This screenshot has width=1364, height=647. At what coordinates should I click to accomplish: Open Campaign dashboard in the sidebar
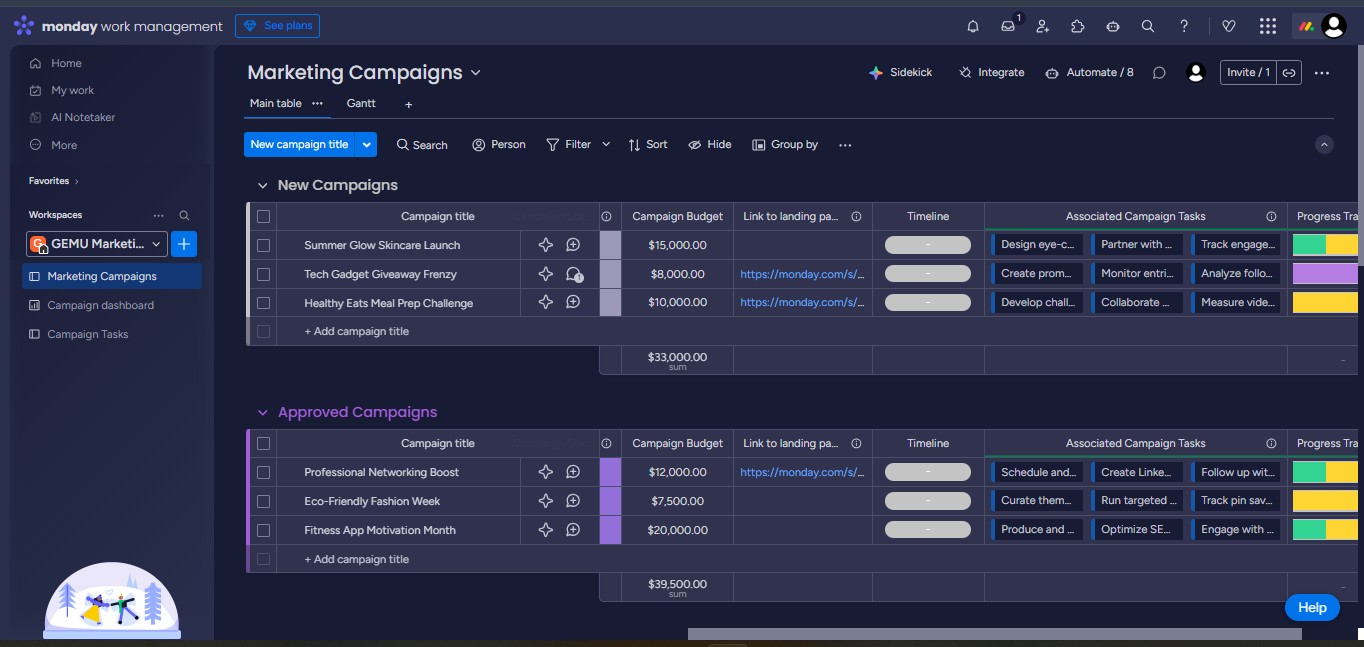100,305
